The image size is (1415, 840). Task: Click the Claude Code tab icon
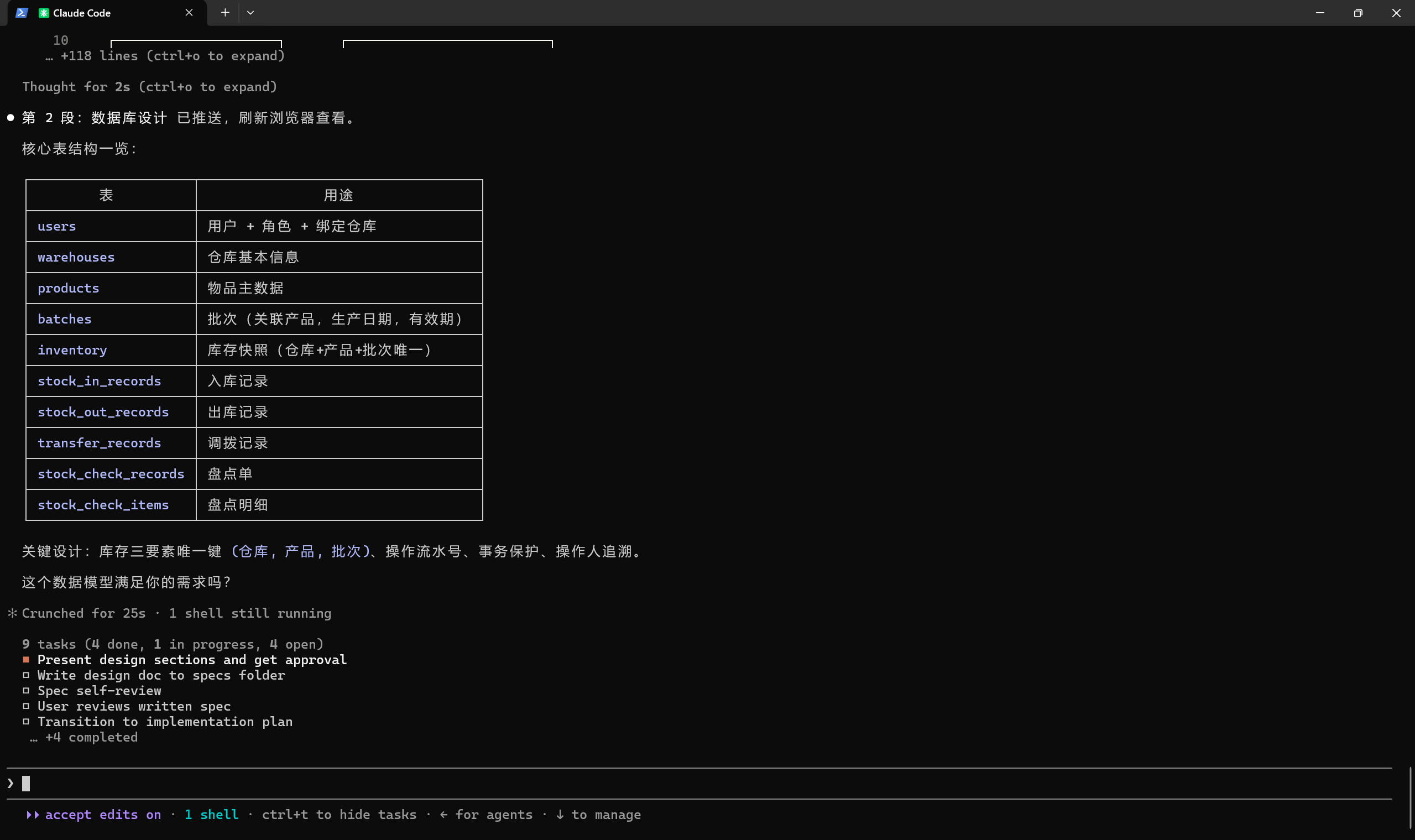(x=44, y=13)
